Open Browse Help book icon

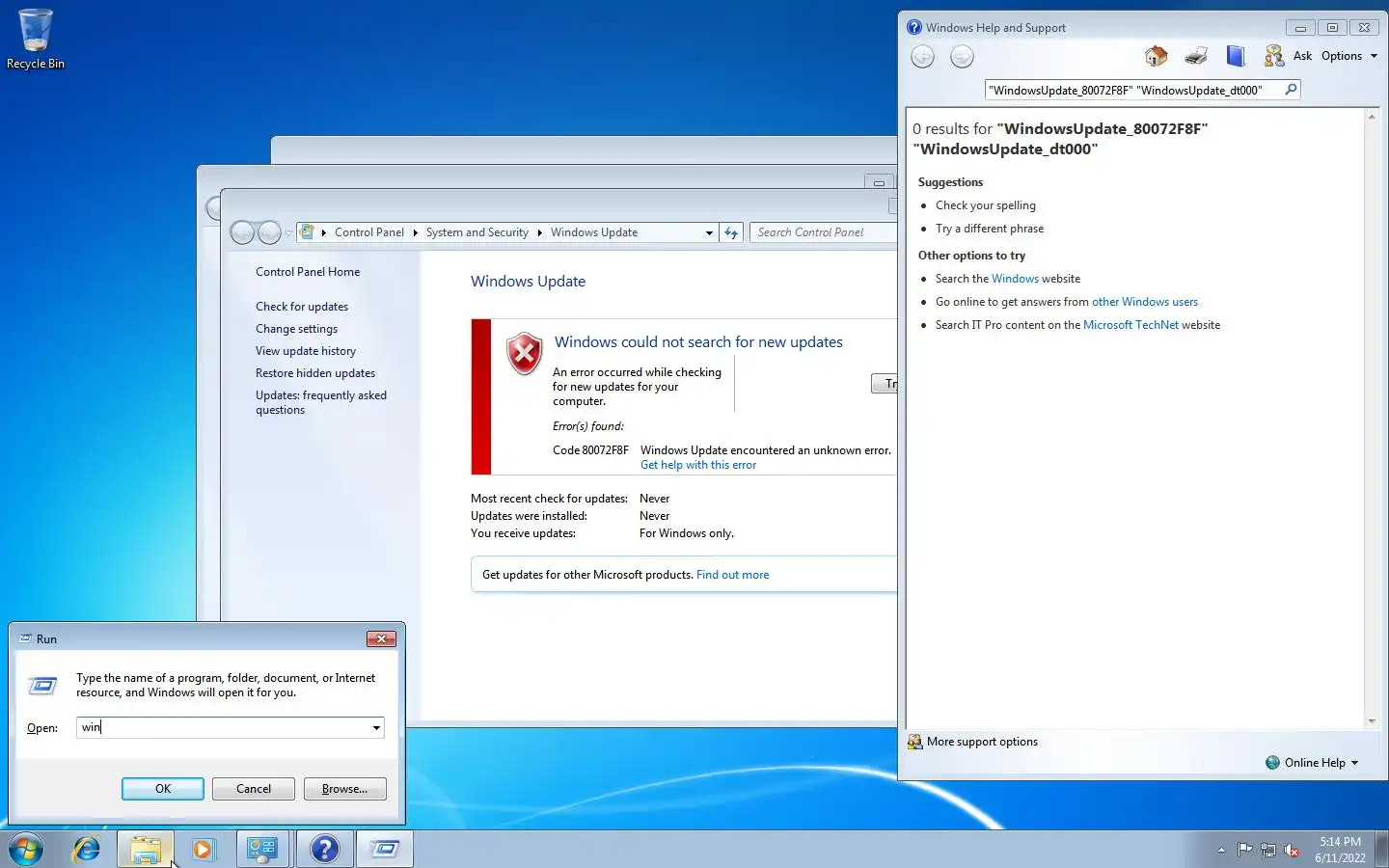point(1236,56)
